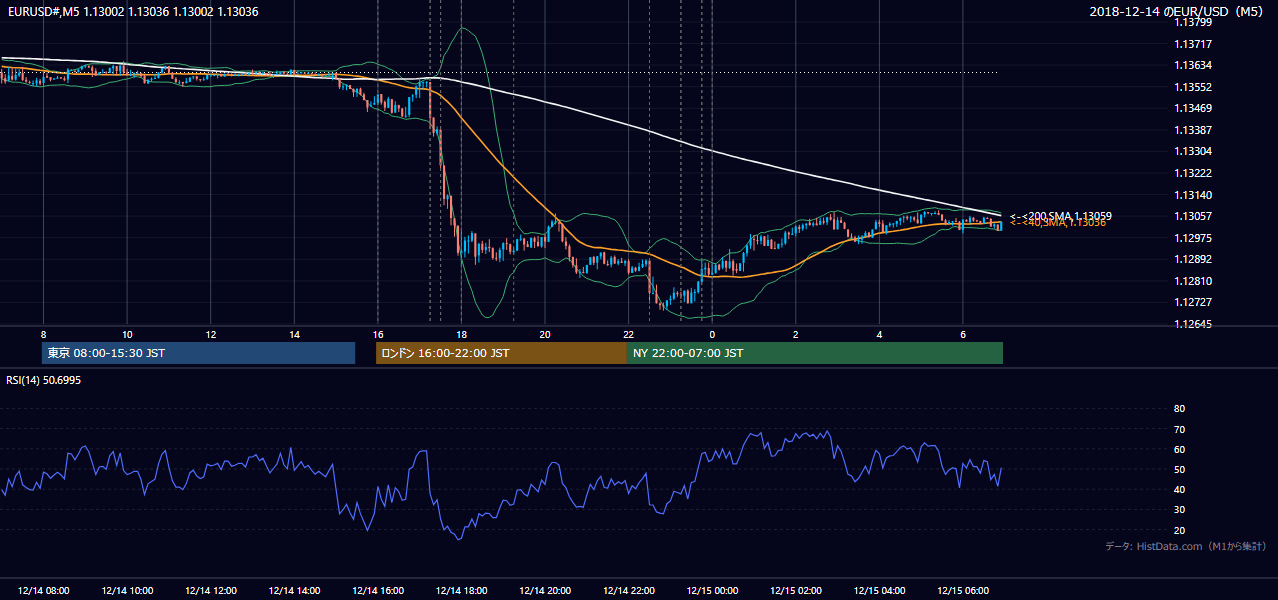Screen dimensions: 1278x600
Task: Click price axis value 1.13222
Action: [1193, 173]
